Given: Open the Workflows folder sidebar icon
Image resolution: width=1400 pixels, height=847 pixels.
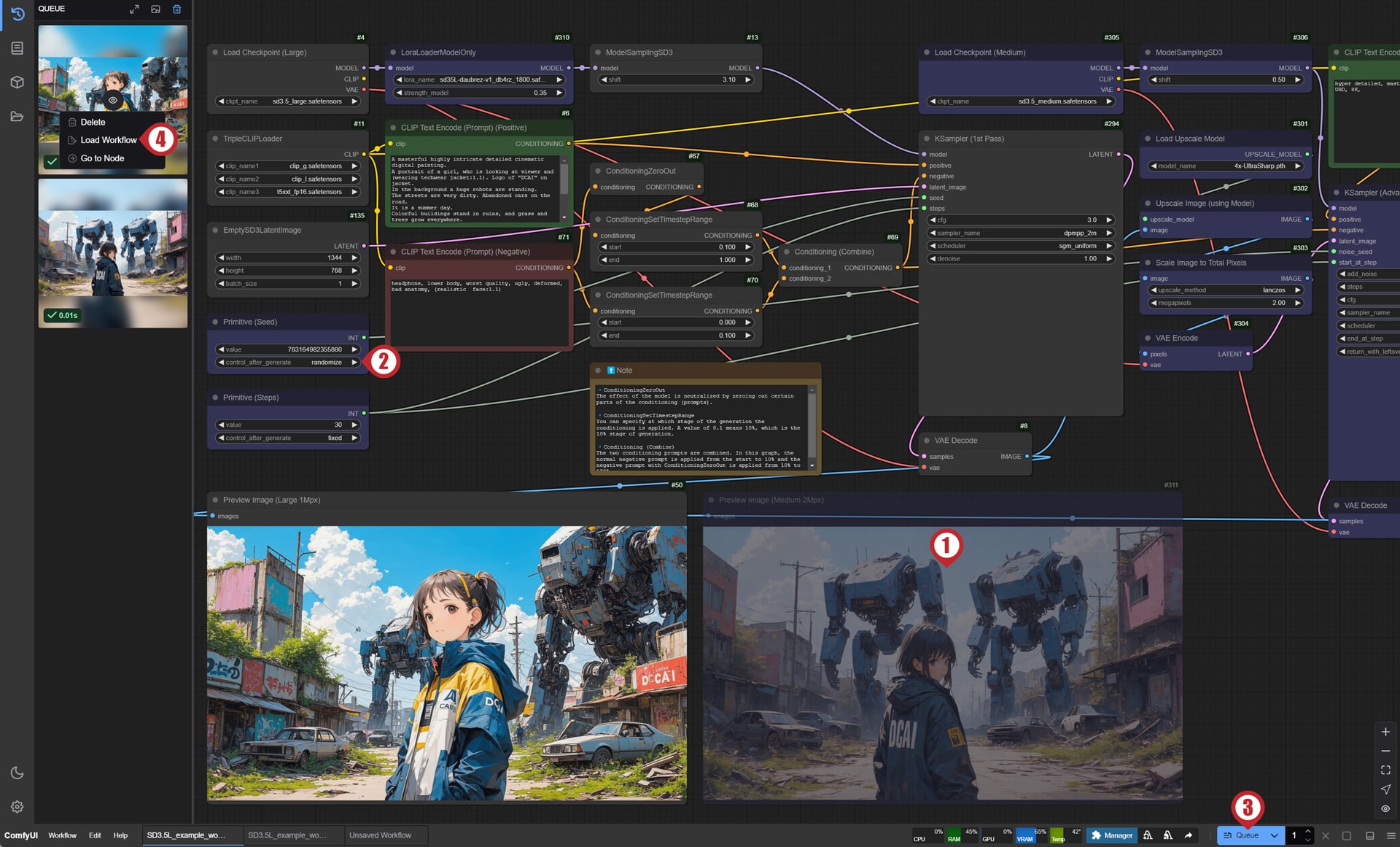Looking at the screenshot, I should [x=17, y=116].
